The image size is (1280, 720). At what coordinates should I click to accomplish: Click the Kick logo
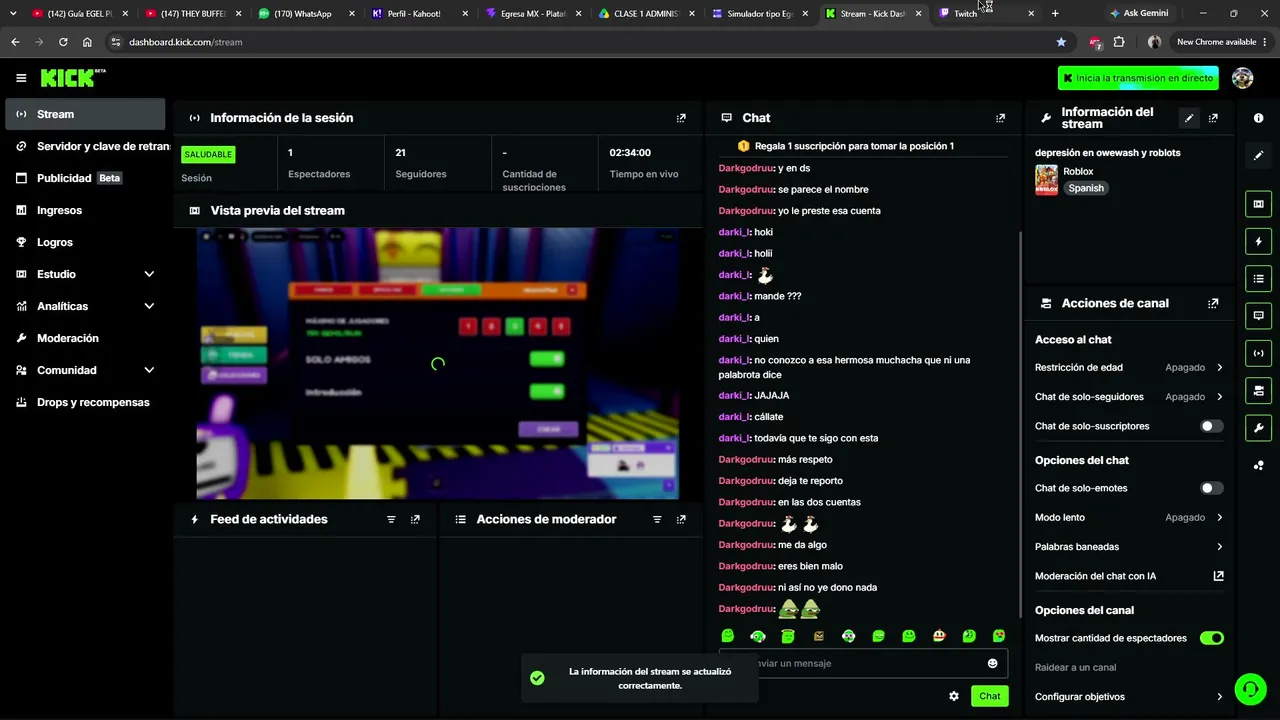tap(72, 78)
